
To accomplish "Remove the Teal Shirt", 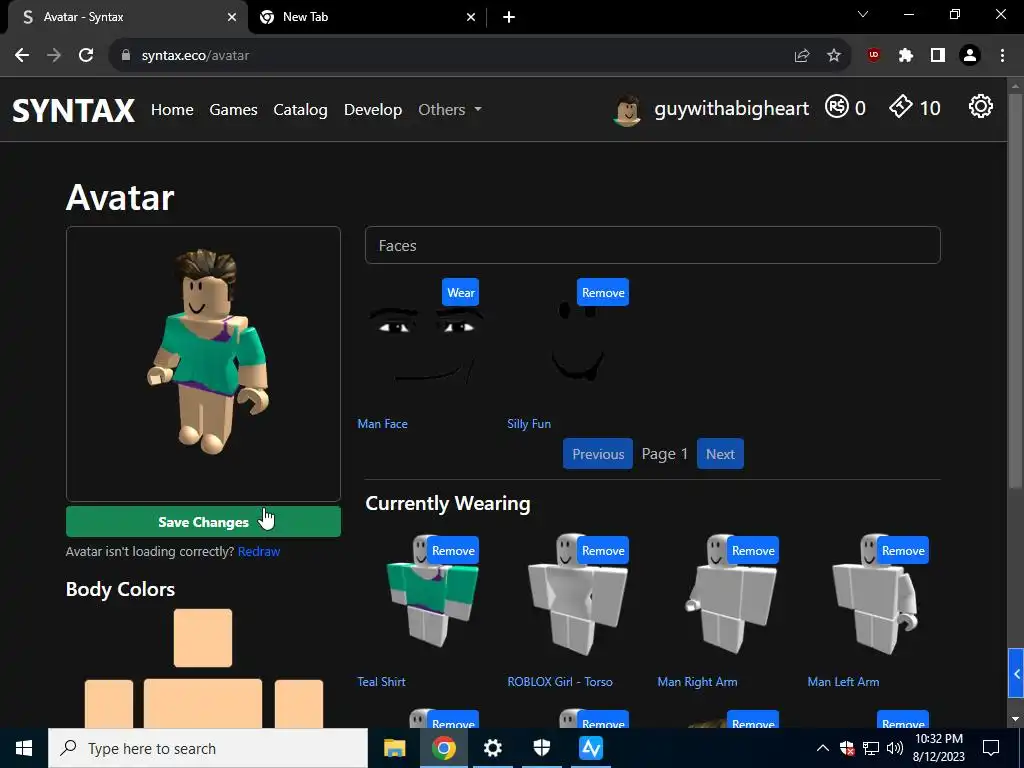I will 453,551.
